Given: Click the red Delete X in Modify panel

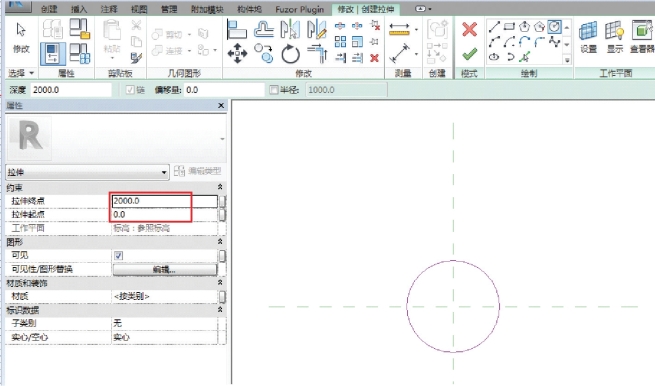Looking at the screenshot, I should coord(375,58).
